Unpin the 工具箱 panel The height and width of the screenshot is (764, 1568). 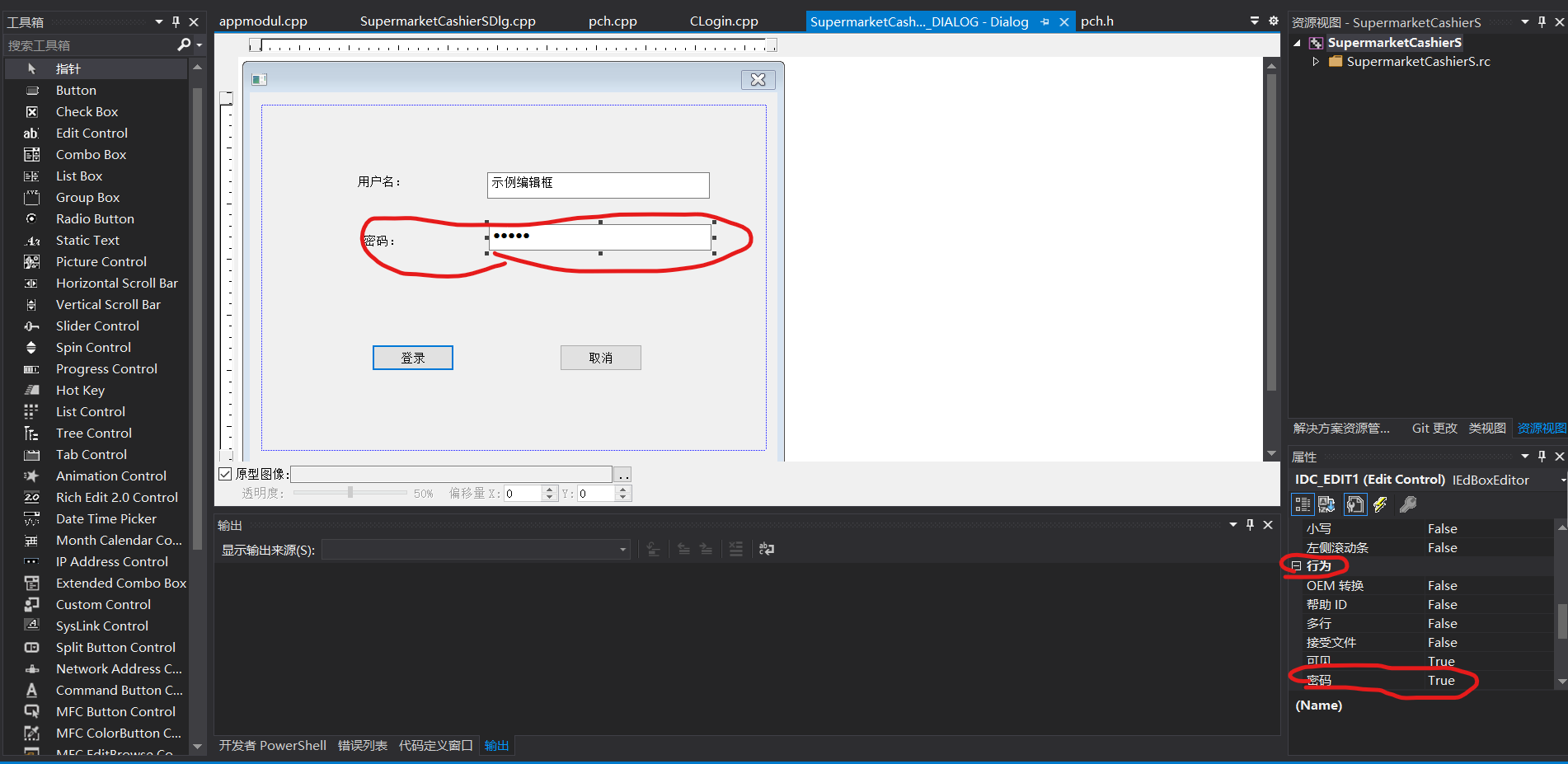(175, 21)
